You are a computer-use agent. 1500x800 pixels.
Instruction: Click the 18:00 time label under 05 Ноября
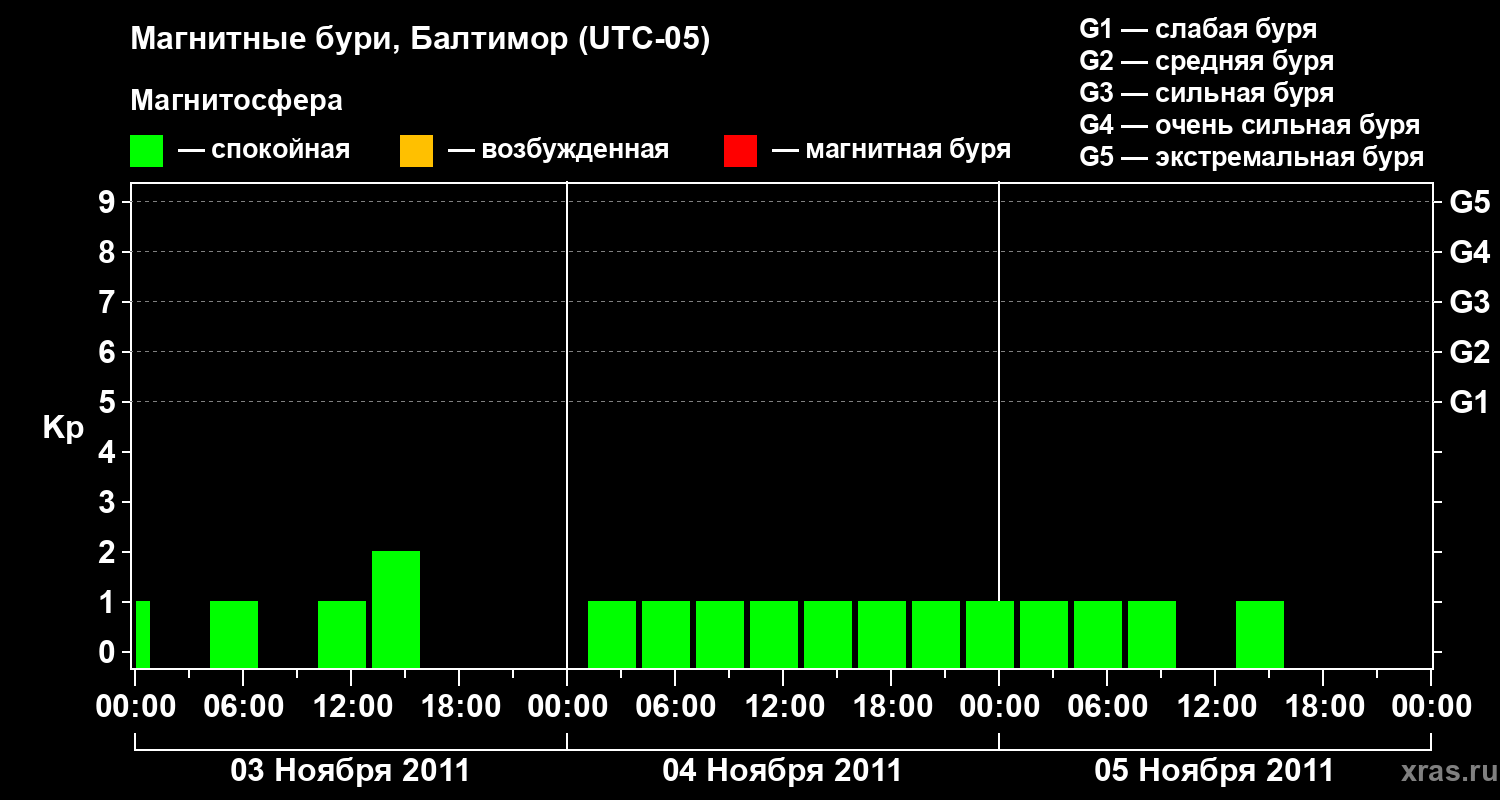[x=1323, y=707]
